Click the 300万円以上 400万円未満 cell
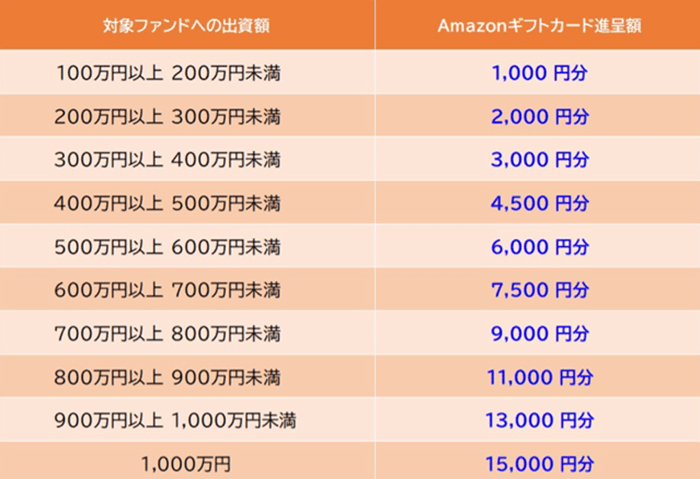Viewport: 700px width, 479px height. [187, 159]
